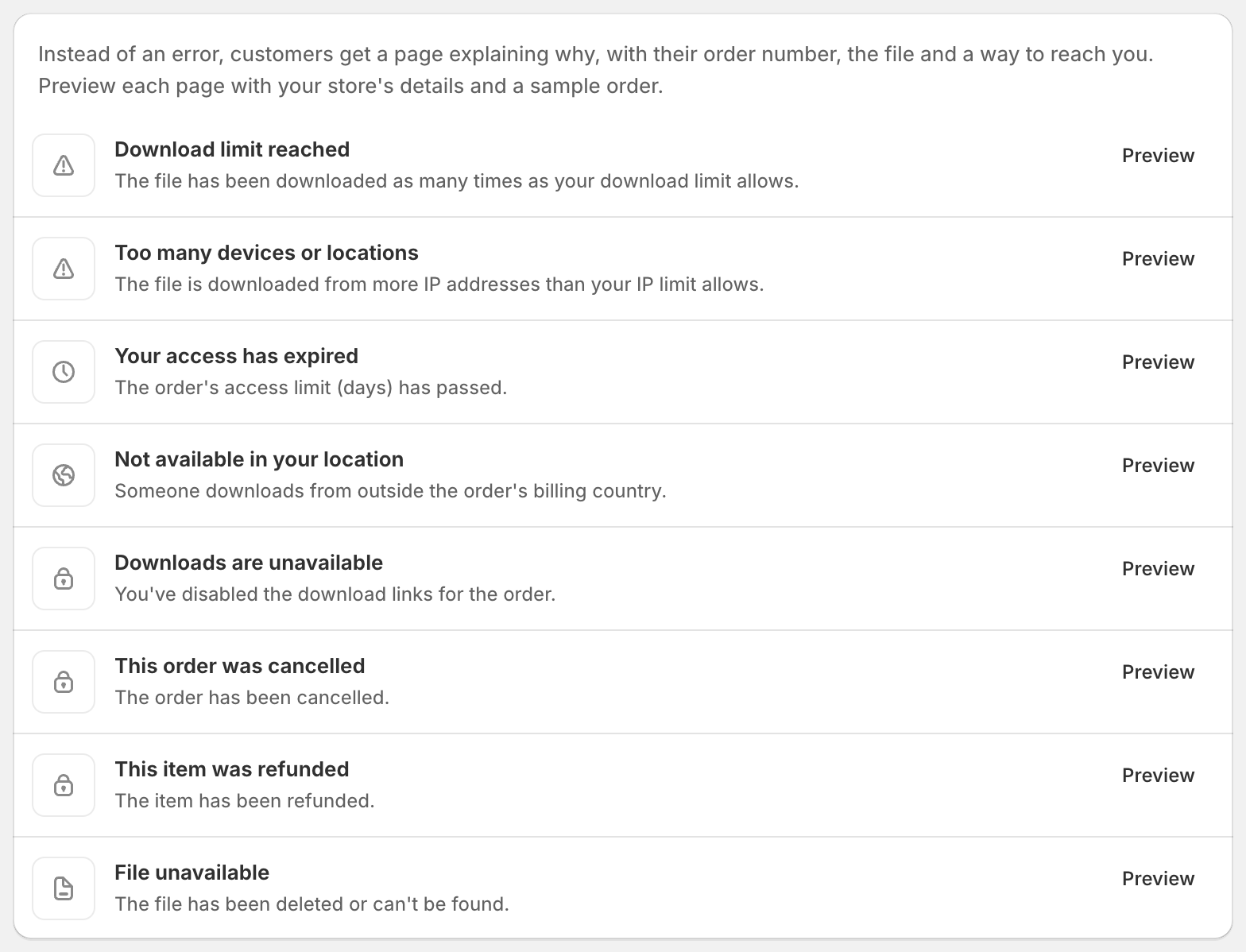Open Preview for Downloads are unavailable
This screenshot has height=952, width=1246.
tap(1158, 569)
